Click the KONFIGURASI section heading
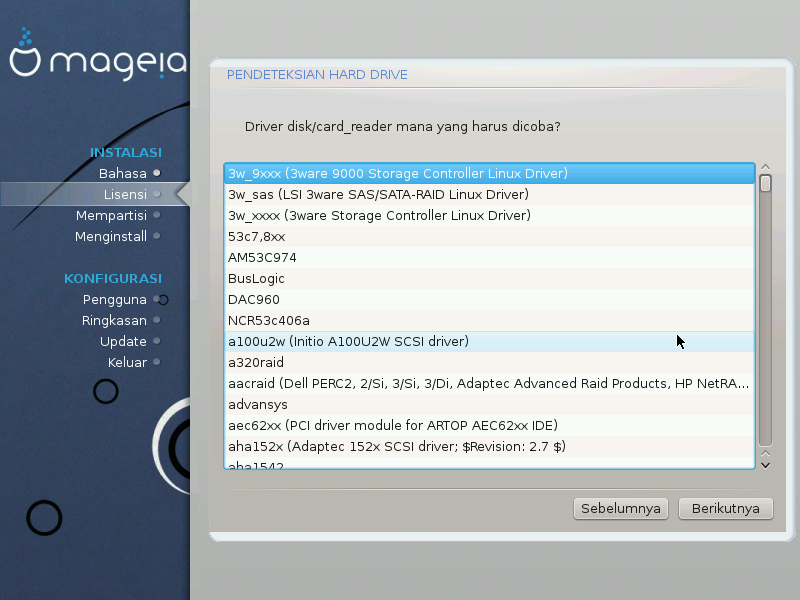 (x=113, y=279)
